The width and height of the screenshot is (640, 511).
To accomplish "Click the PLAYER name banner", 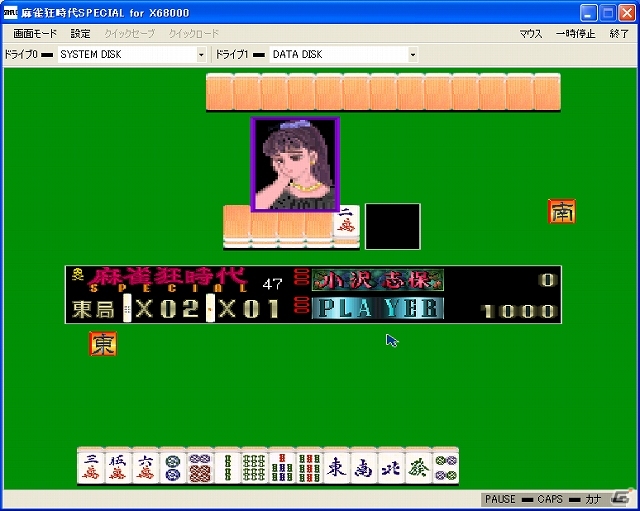I will point(378,309).
